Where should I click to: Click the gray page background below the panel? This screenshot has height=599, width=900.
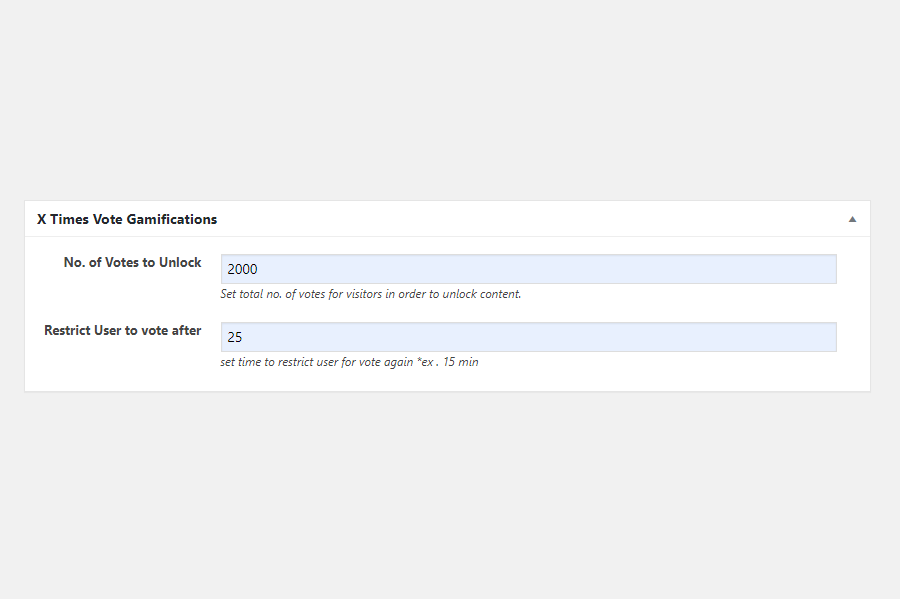450,493
